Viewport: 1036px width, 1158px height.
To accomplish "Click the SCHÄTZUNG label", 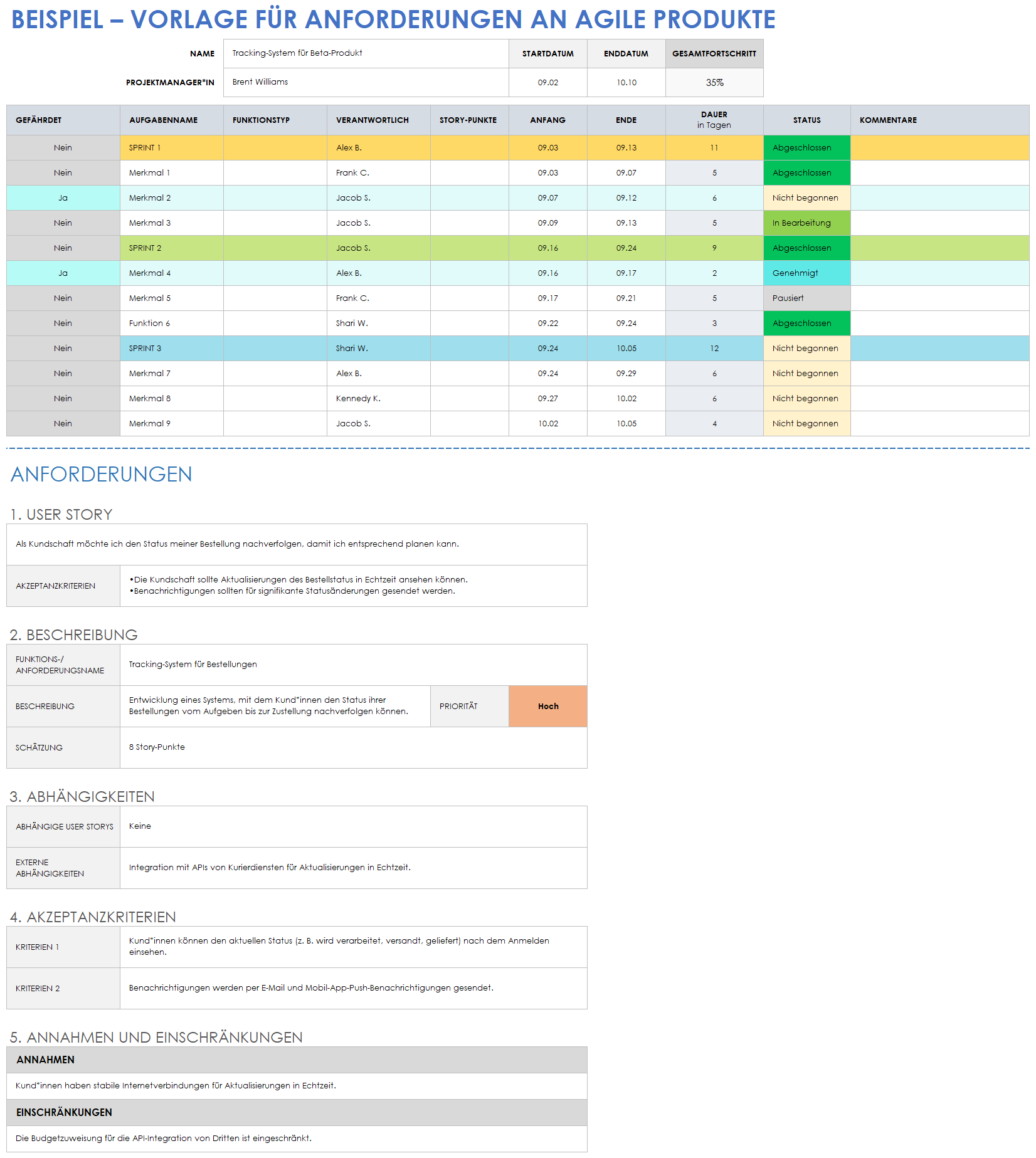I will [63, 747].
